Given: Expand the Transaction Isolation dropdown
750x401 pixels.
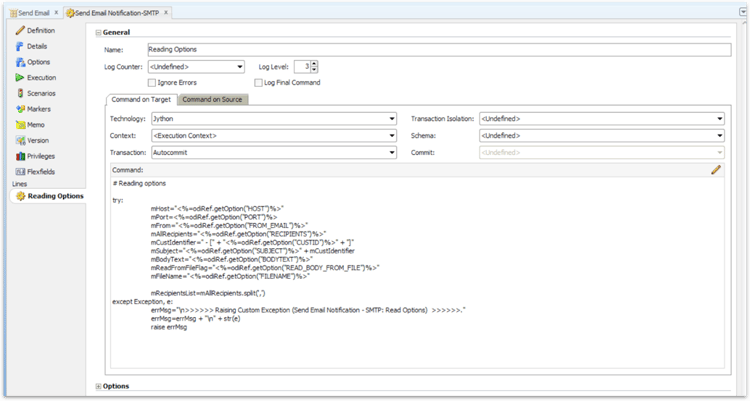Looking at the screenshot, I should [718, 118].
